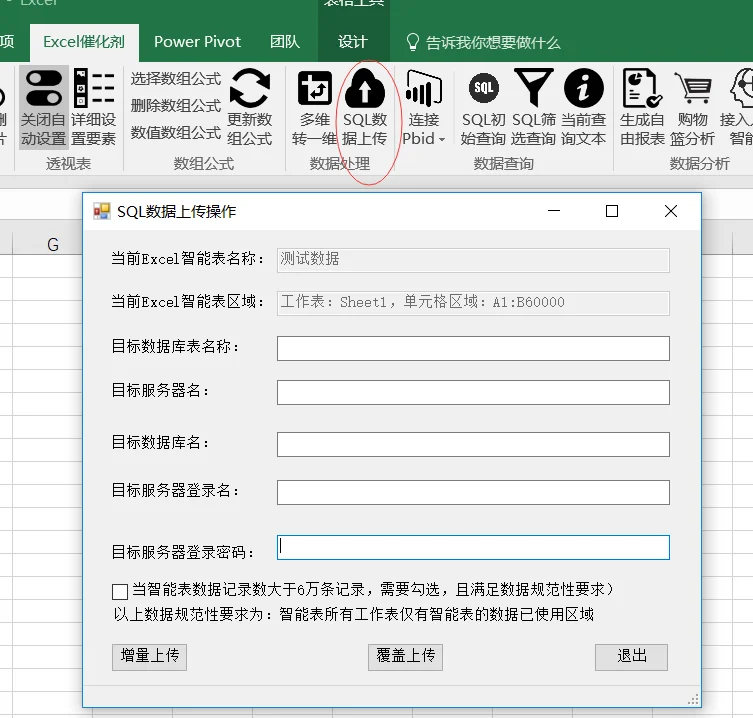The width and height of the screenshot is (753, 718).
Task: Focus the 目标数据库名 input field
Action: tap(473, 444)
